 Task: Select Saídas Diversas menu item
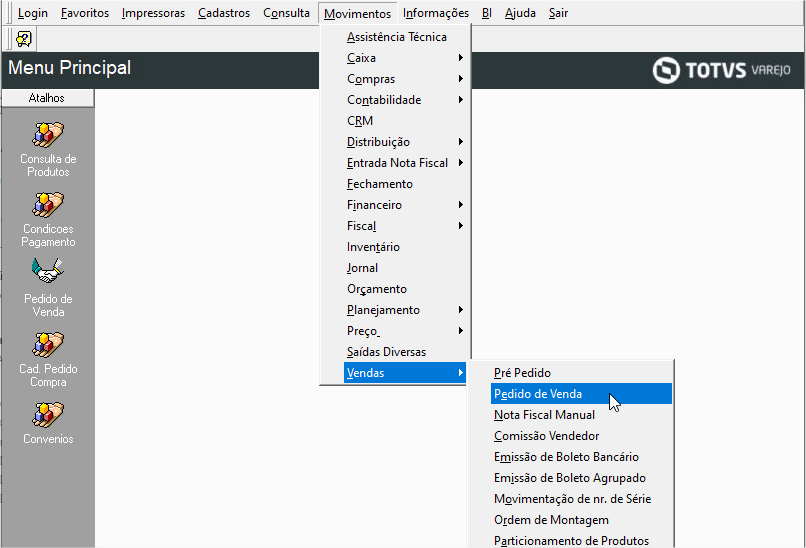[x=405, y=352]
